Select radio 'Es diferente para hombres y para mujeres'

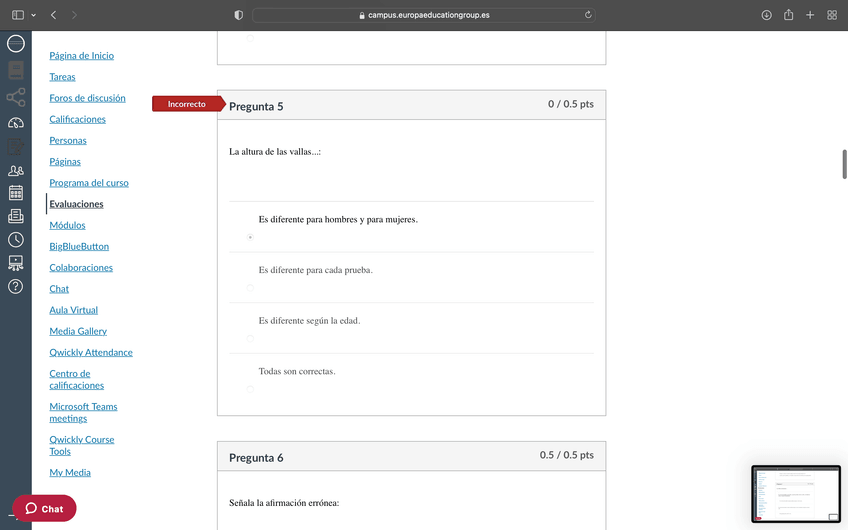[x=250, y=237]
